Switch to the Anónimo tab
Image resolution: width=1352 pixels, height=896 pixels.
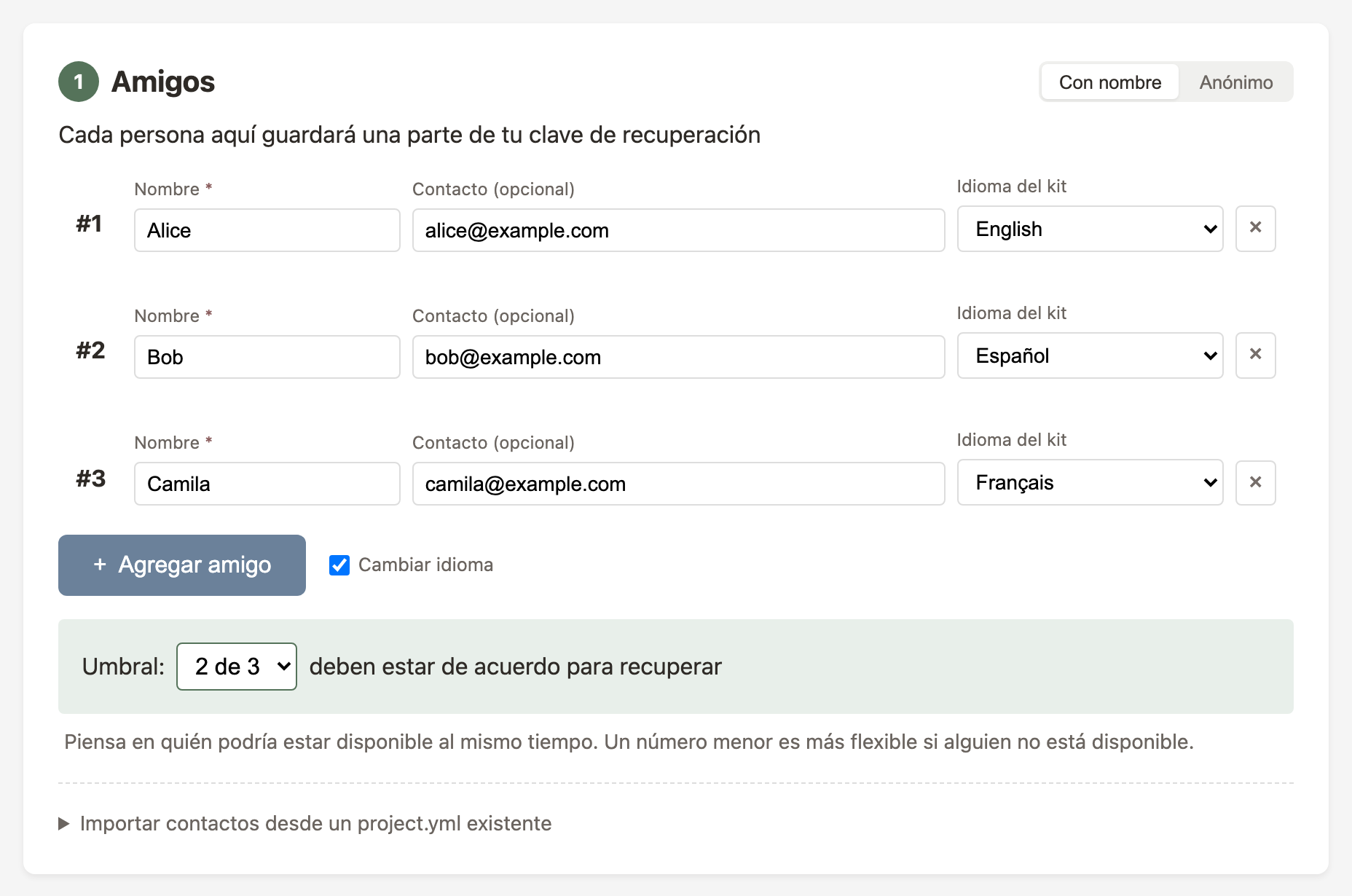1236,82
